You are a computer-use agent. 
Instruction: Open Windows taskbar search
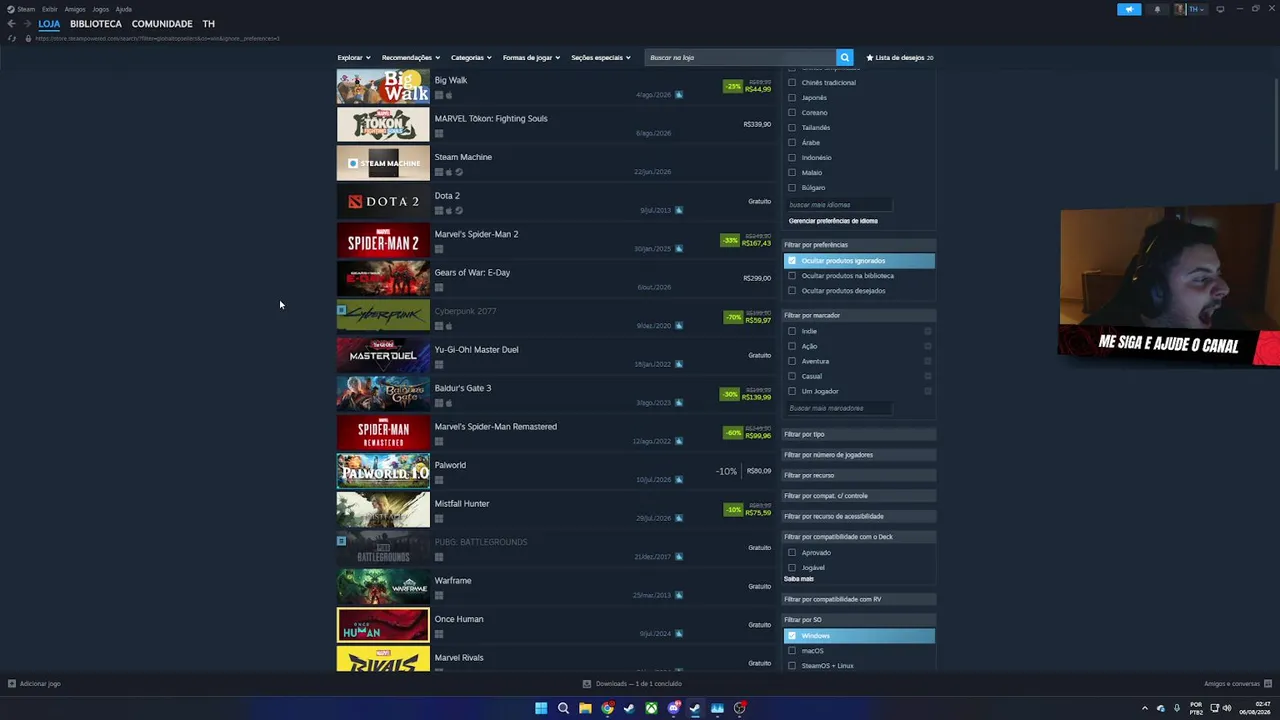(563, 708)
